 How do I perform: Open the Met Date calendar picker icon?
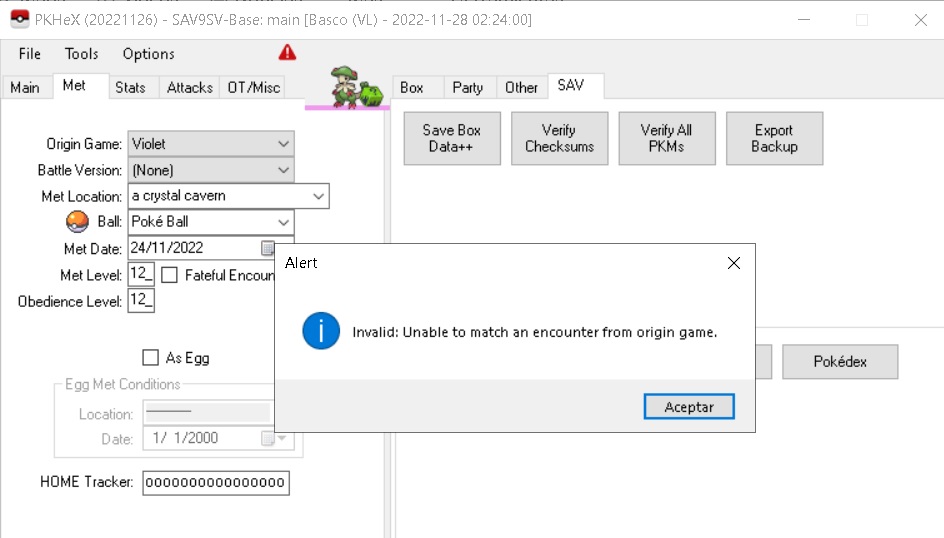click(268, 248)
